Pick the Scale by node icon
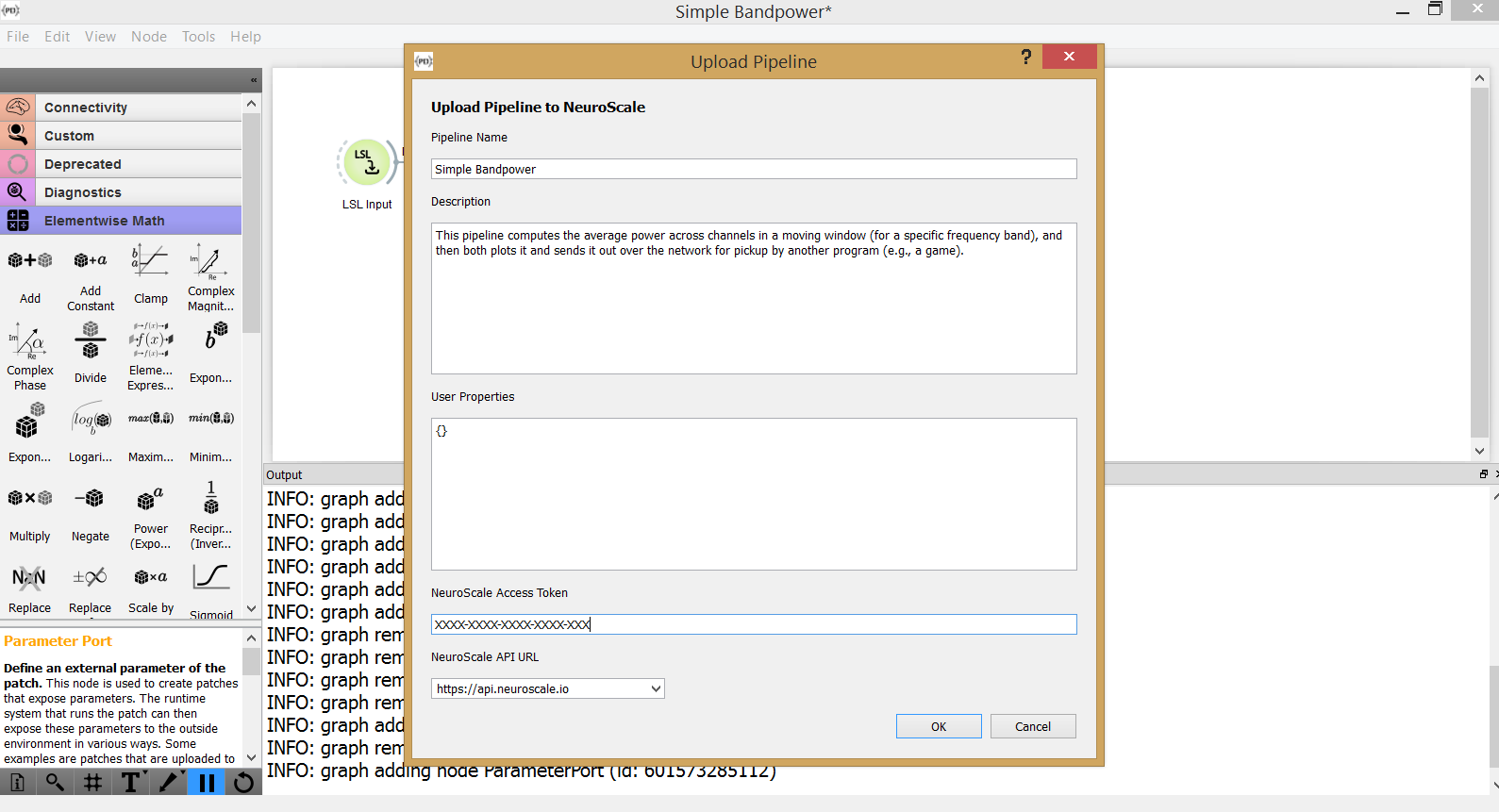 click(151, 577)
